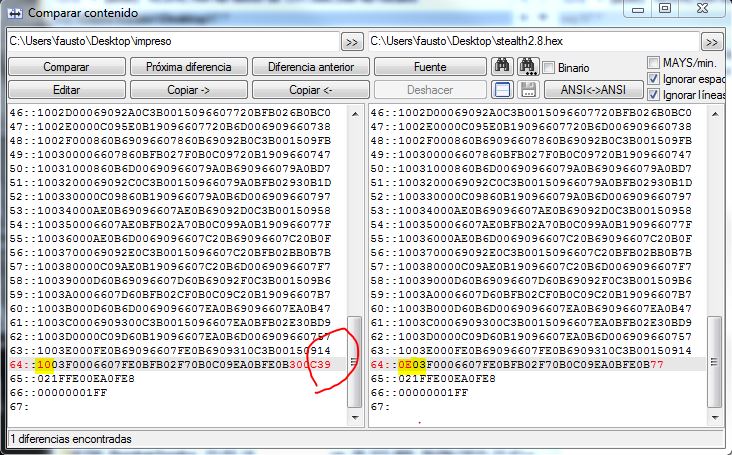Click line 65 021FFE00EA0FE8 in the left pane
The height and width of the screenshot is (455, 732).
click(72, 378)
